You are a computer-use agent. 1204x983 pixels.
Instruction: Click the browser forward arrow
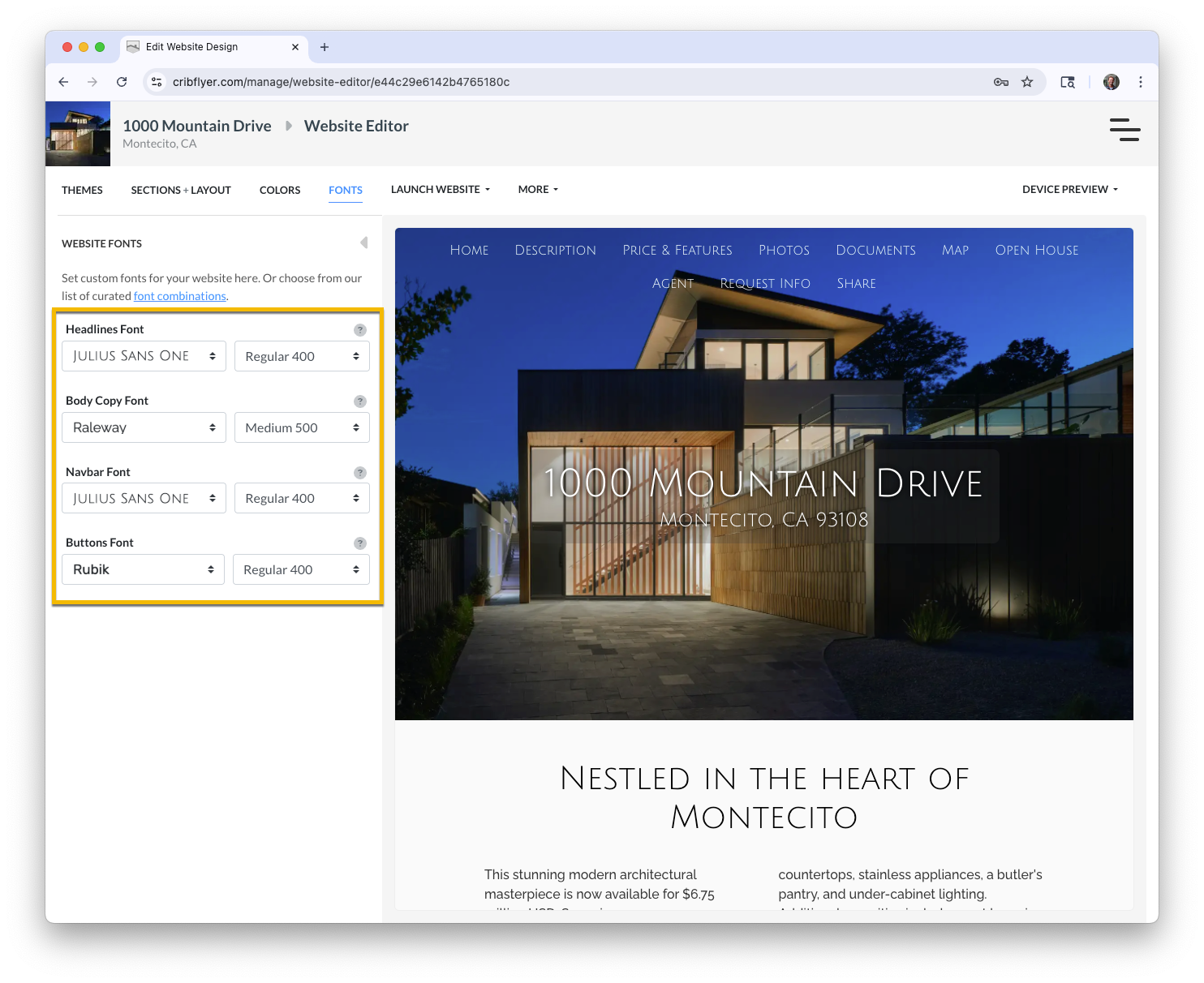tap(92, 82)
